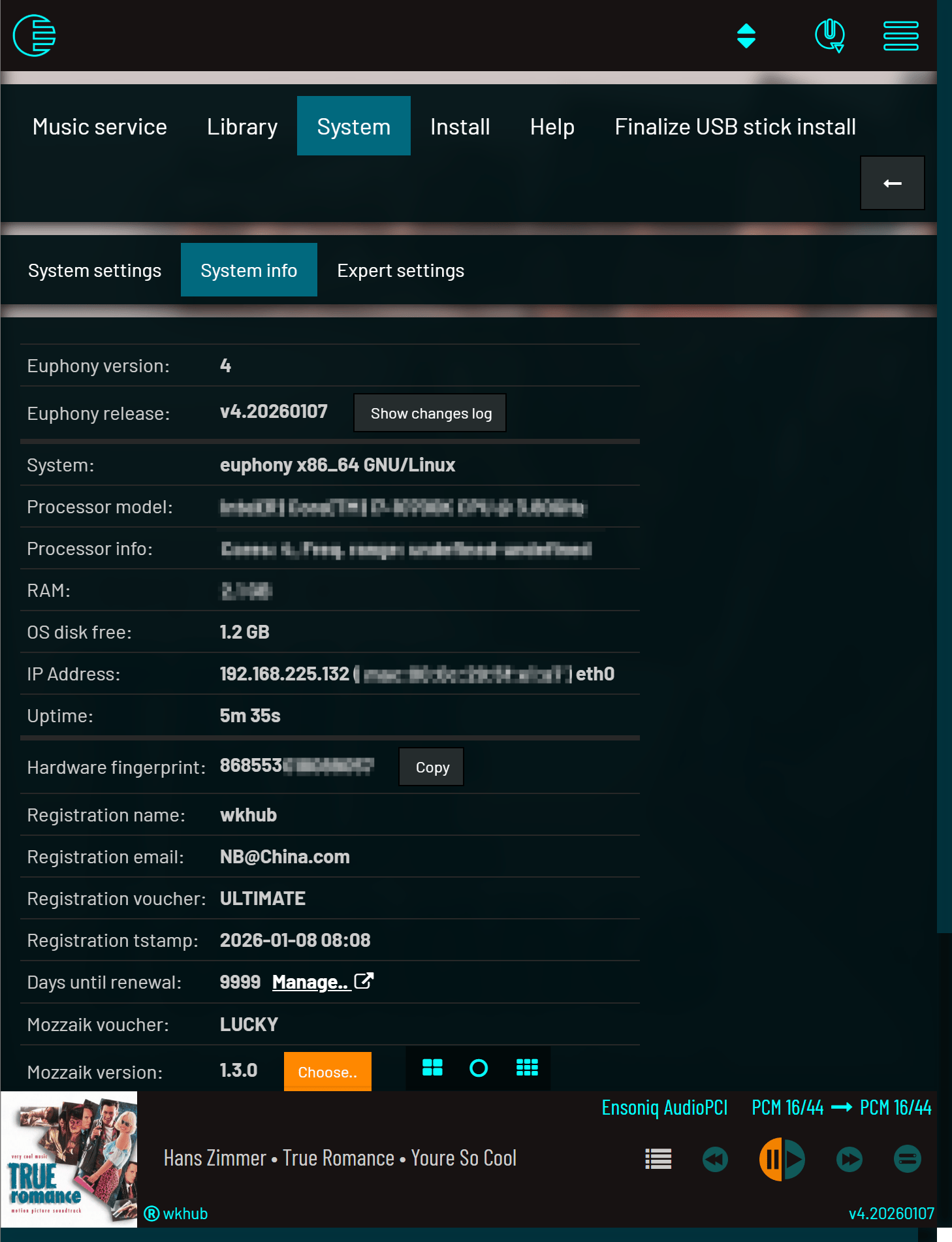The width and height of the screenshot is (952, 1242).
Task: Open the power options icon
Action: (x=829, y=36)
